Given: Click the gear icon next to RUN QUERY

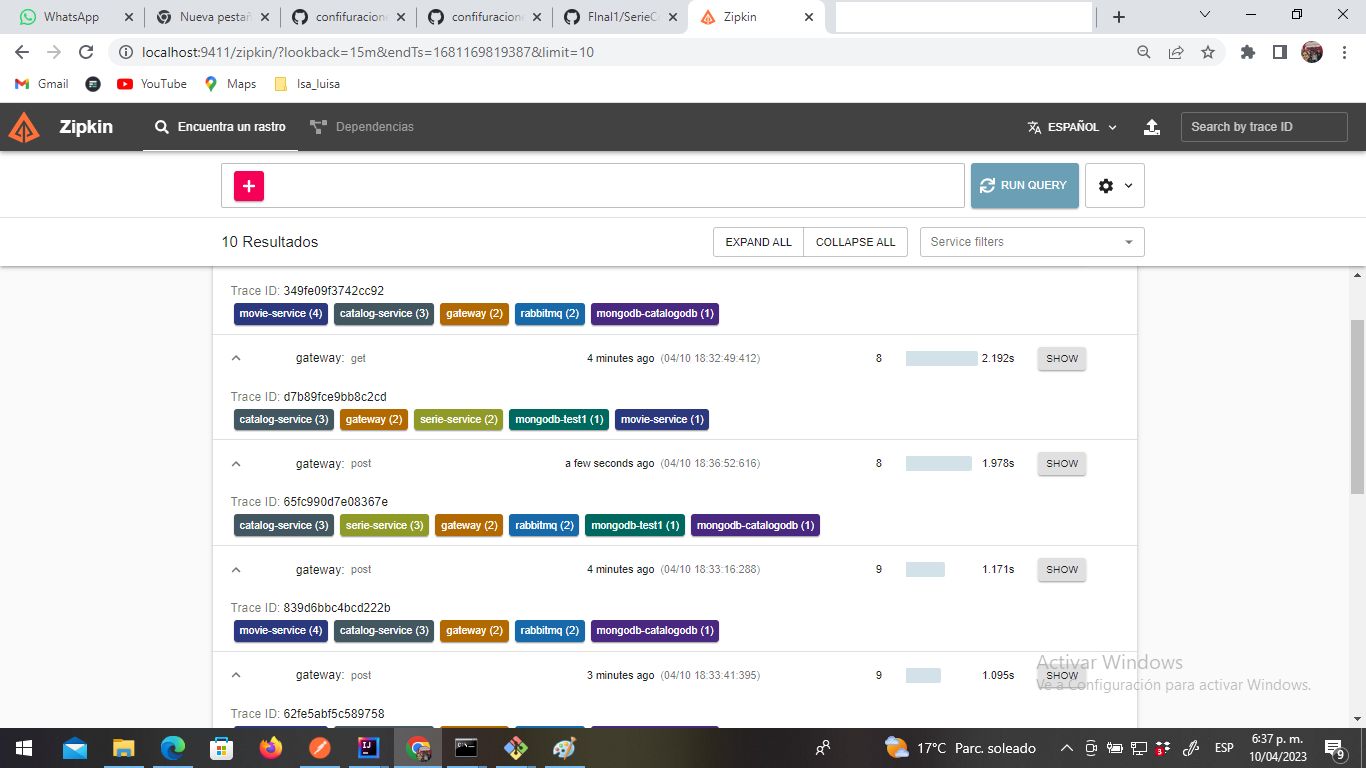Looking at the screenshot, I should coord(1107,185).
